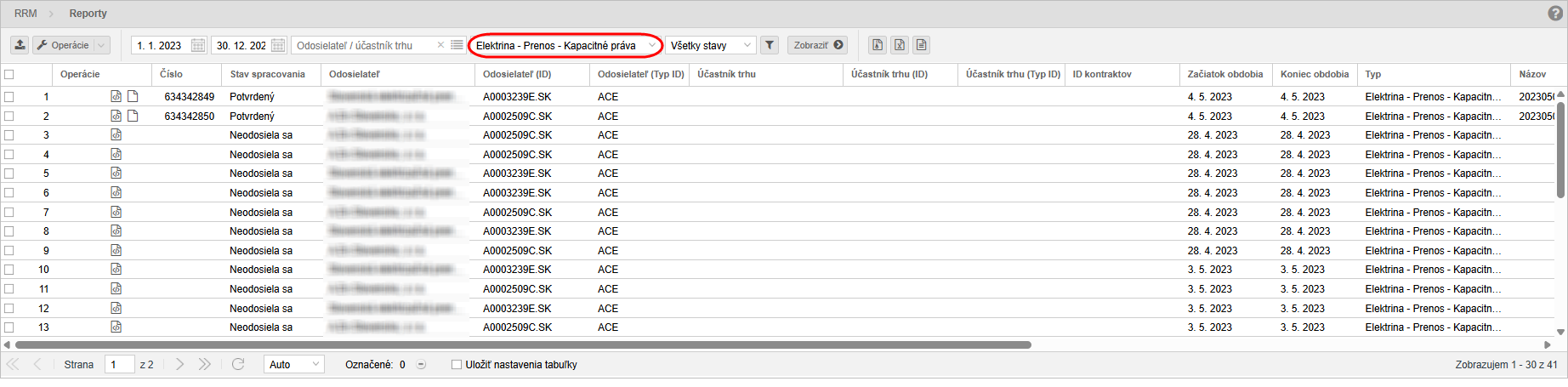The width and height of the screenshot is (1568, 387).
Task: Check the checkbox for row 3
Action: pos(9,135)
